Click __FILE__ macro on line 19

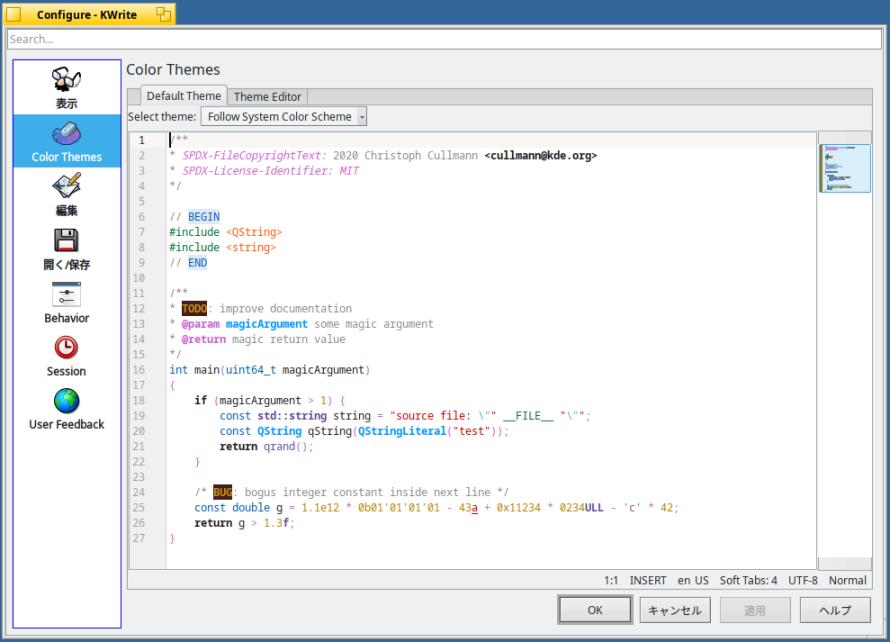(528, 416)
